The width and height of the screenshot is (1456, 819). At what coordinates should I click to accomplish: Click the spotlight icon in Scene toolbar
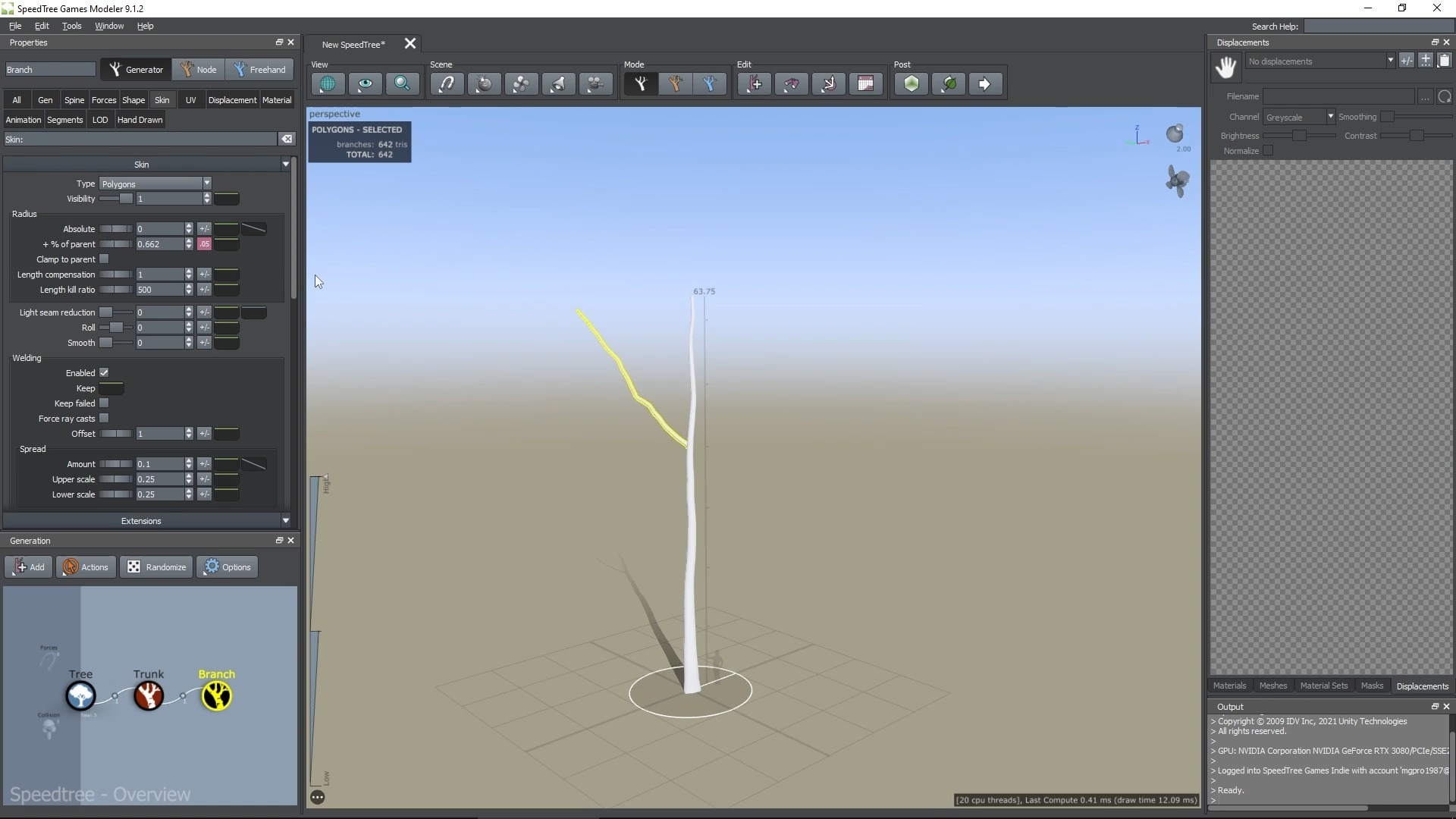coord(558,84)
